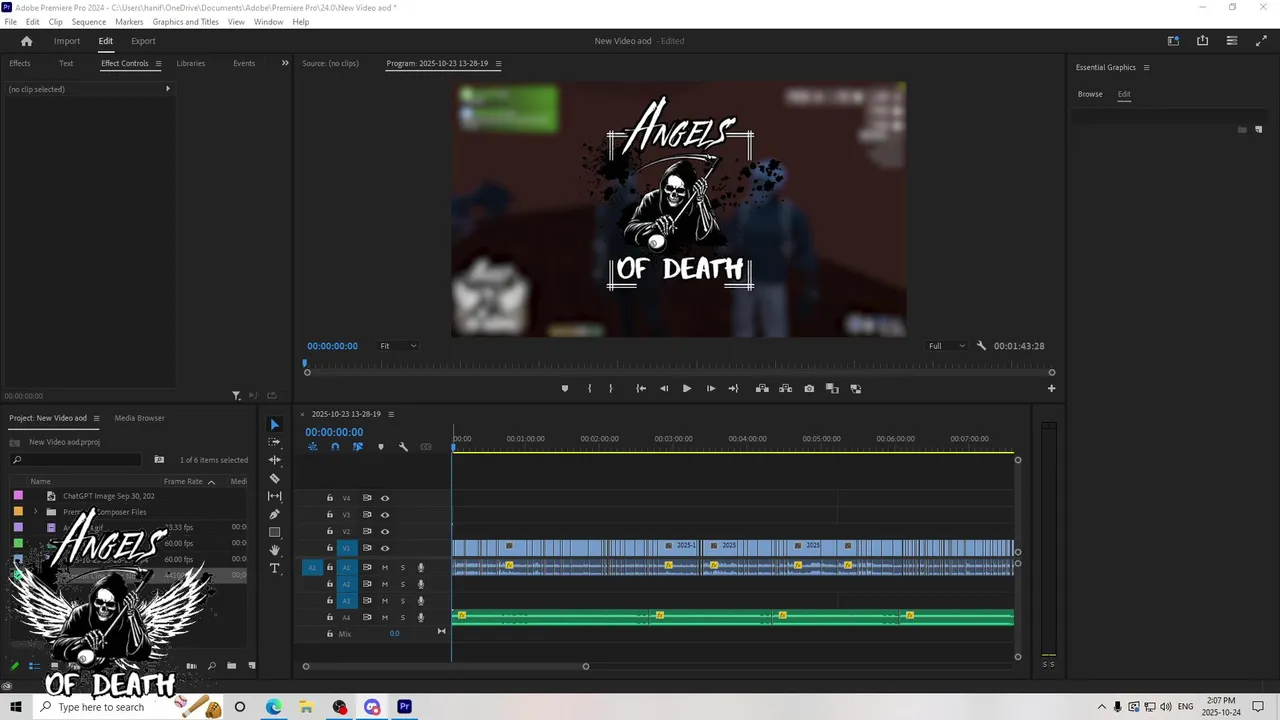Expand the no clip selected arrow

(x=167, y=89)
